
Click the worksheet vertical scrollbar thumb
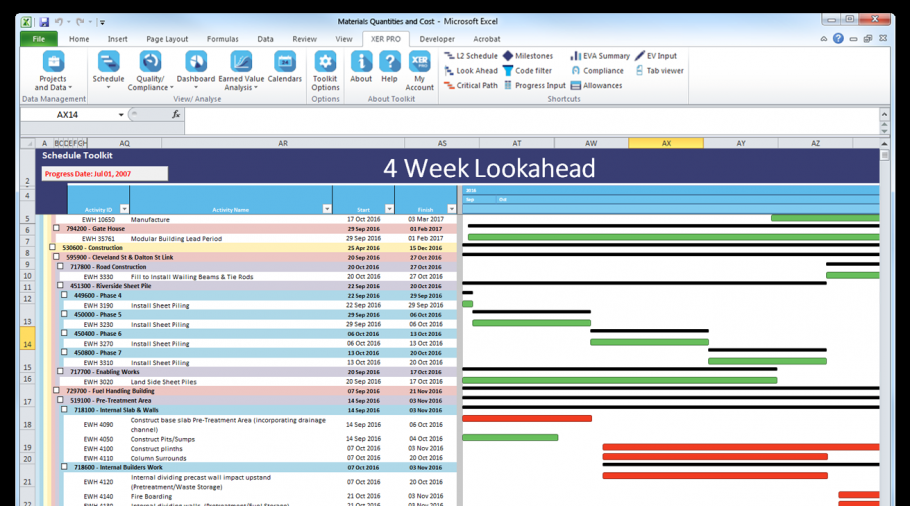[884, 155]
